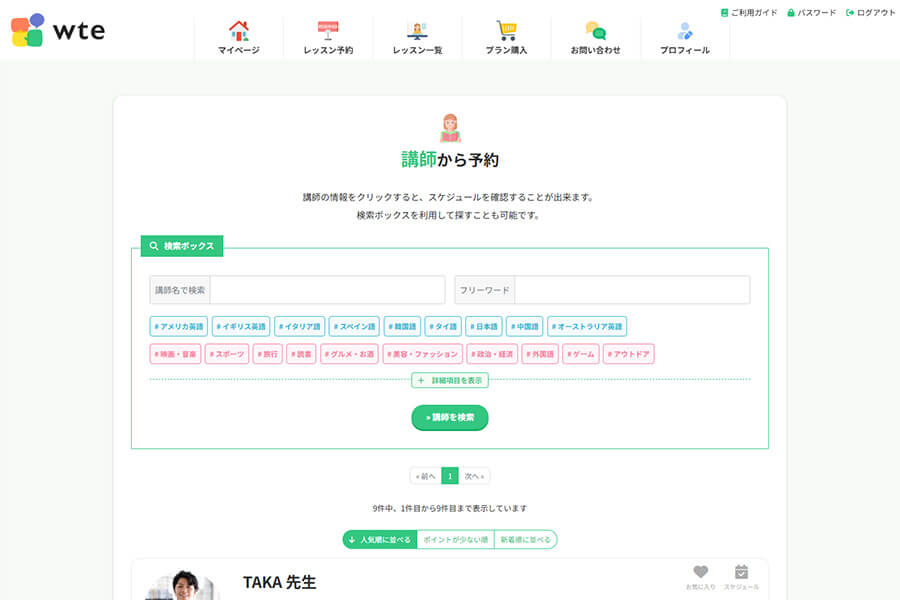Add TAKA 先生 to favorites via heart icon
This screenshot has width=900, height=600.
[x=699, y=572]
